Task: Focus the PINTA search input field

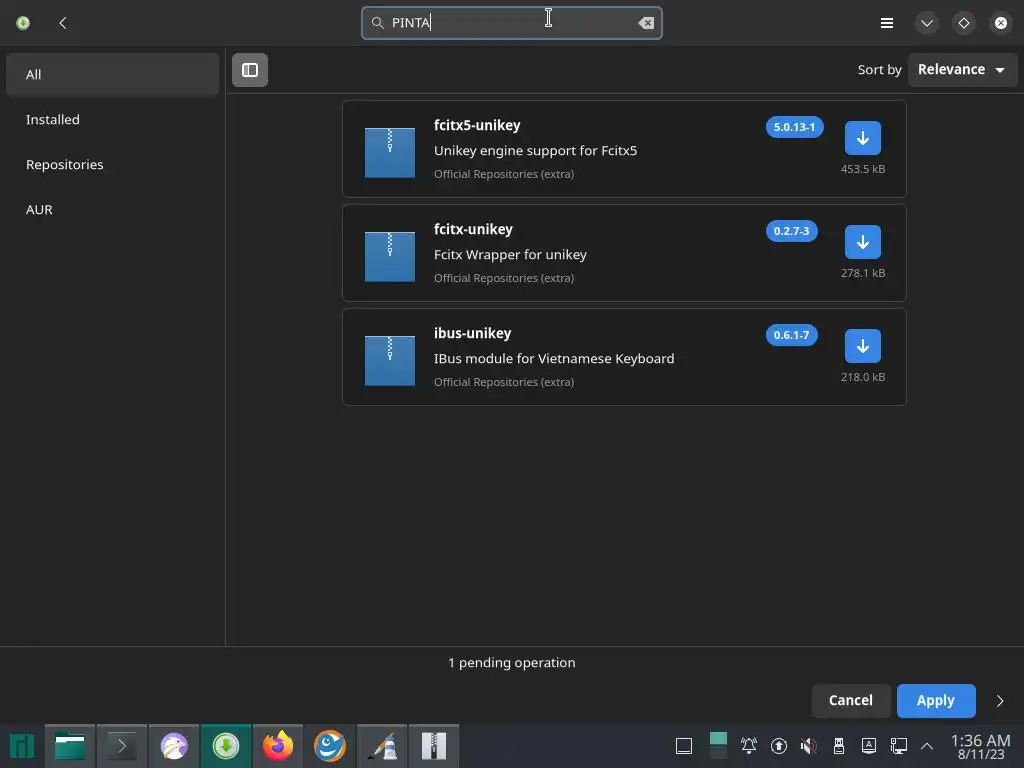Action: point(511,23)
